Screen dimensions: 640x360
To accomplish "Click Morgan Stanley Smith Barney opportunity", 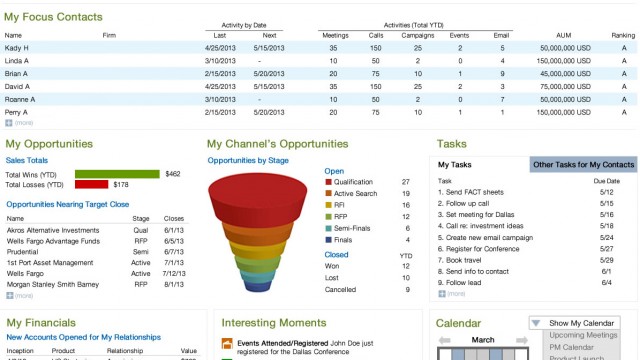I will click(x=53, y=284).
